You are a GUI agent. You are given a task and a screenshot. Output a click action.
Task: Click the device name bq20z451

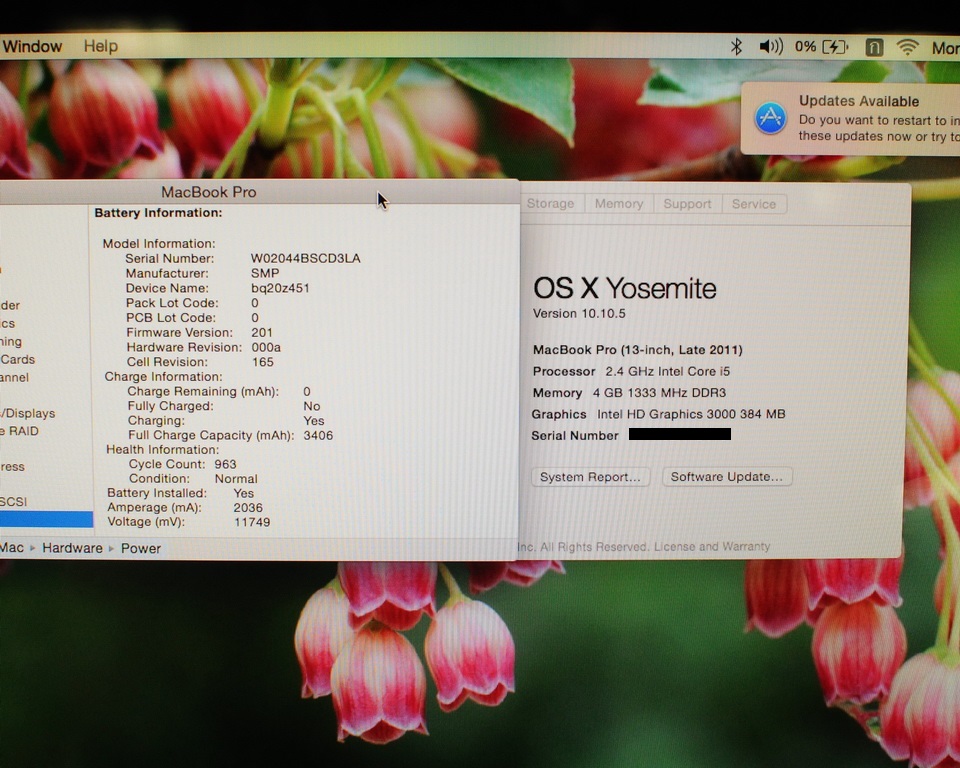(x=280, y=288)
